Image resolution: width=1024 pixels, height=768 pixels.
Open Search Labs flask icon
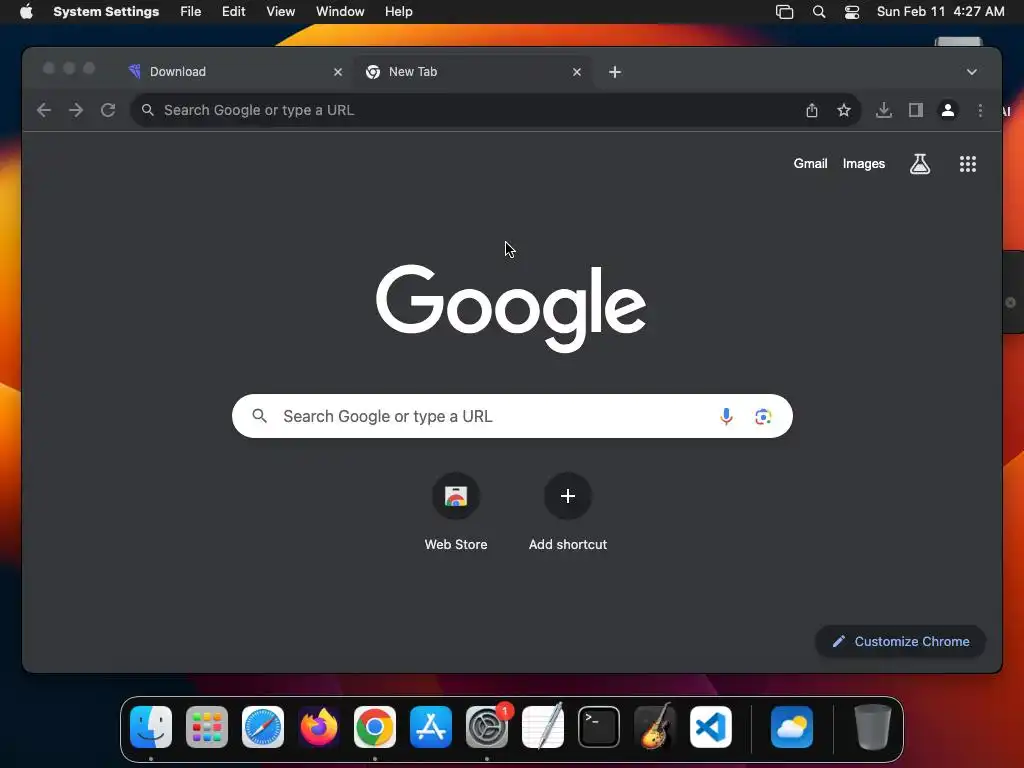coord(920,164)
